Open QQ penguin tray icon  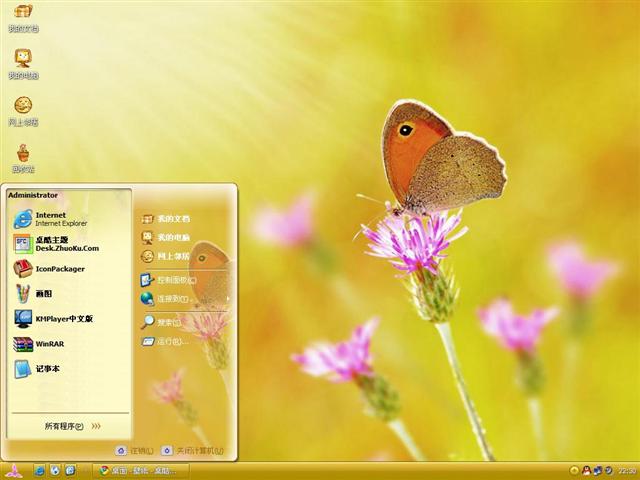click(x=587, y=471)
